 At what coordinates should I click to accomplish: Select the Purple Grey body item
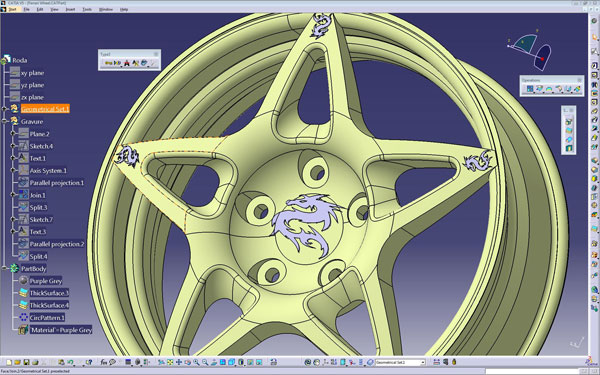46,281
